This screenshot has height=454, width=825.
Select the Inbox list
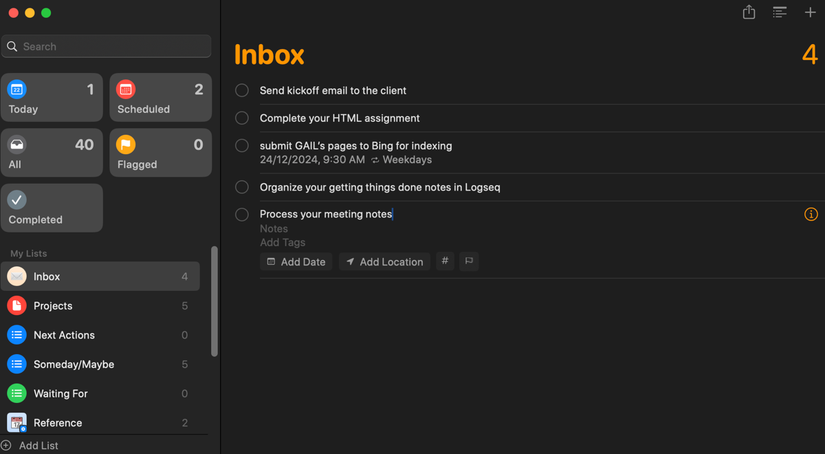(x=100, y=276)
